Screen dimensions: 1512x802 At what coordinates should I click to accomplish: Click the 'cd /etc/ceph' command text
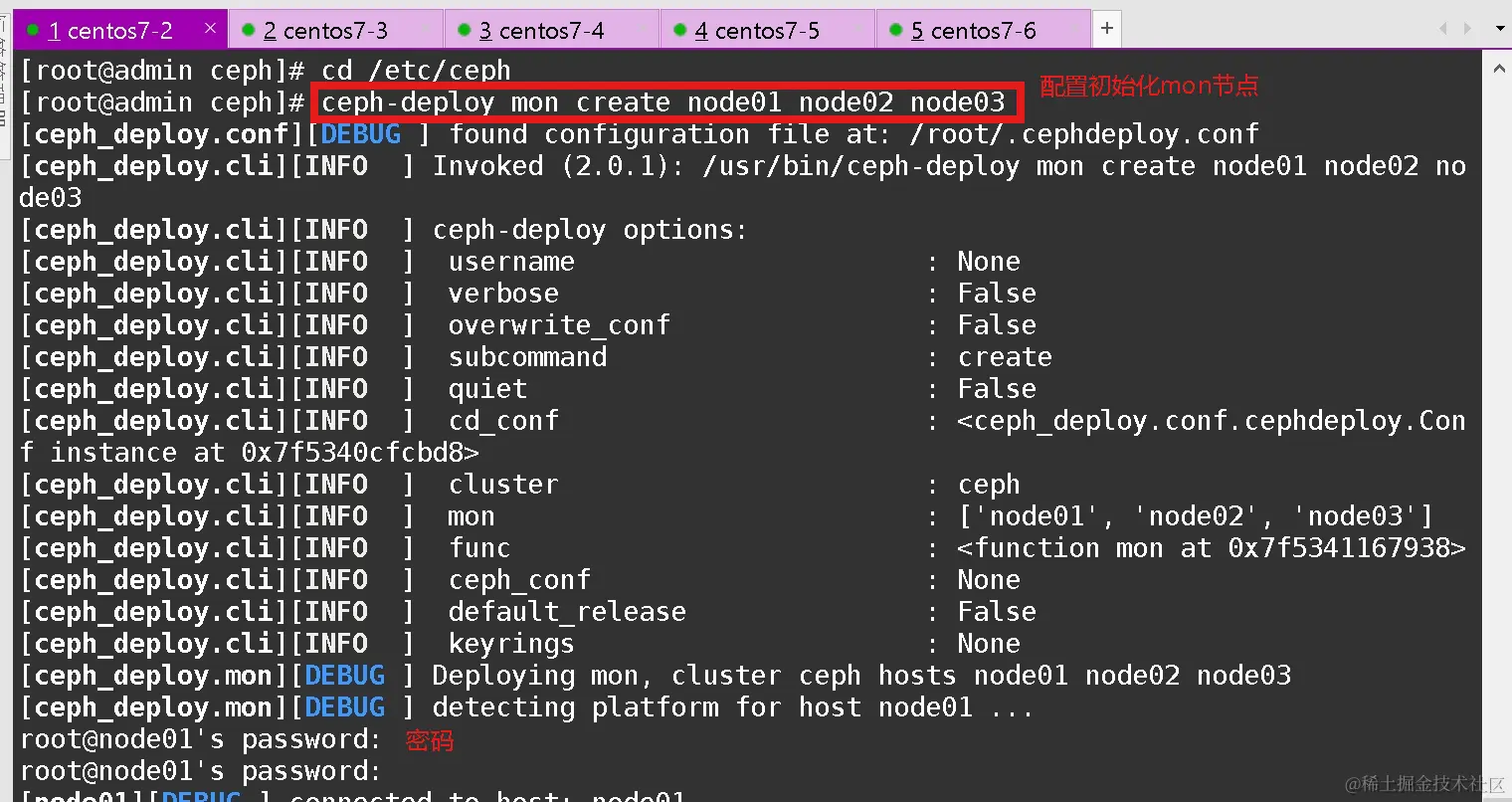coord(416,71)
